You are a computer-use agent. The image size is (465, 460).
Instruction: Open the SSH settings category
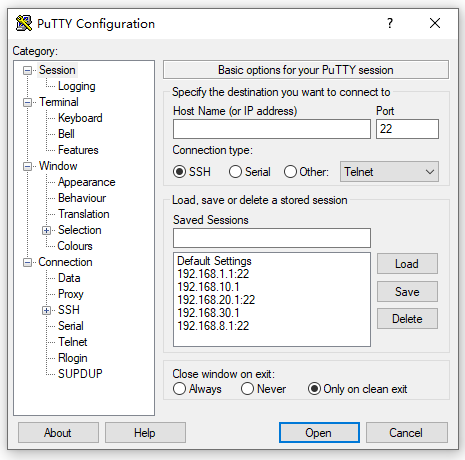[x=69, y=310]
